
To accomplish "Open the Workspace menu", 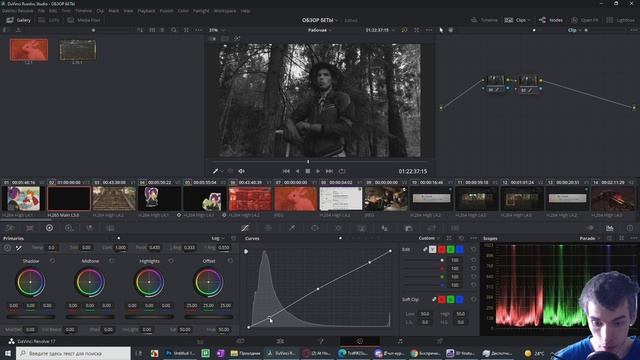I will pos(225,11).
